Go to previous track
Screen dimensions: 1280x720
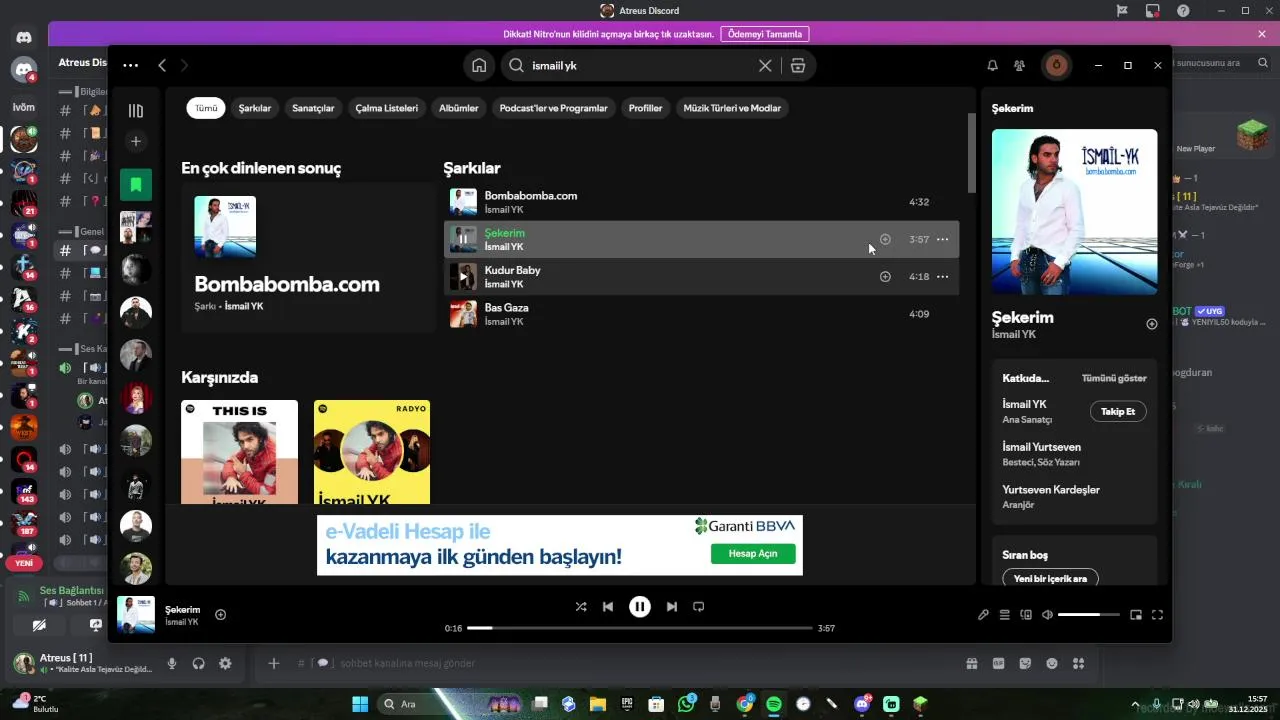(608, 606)
